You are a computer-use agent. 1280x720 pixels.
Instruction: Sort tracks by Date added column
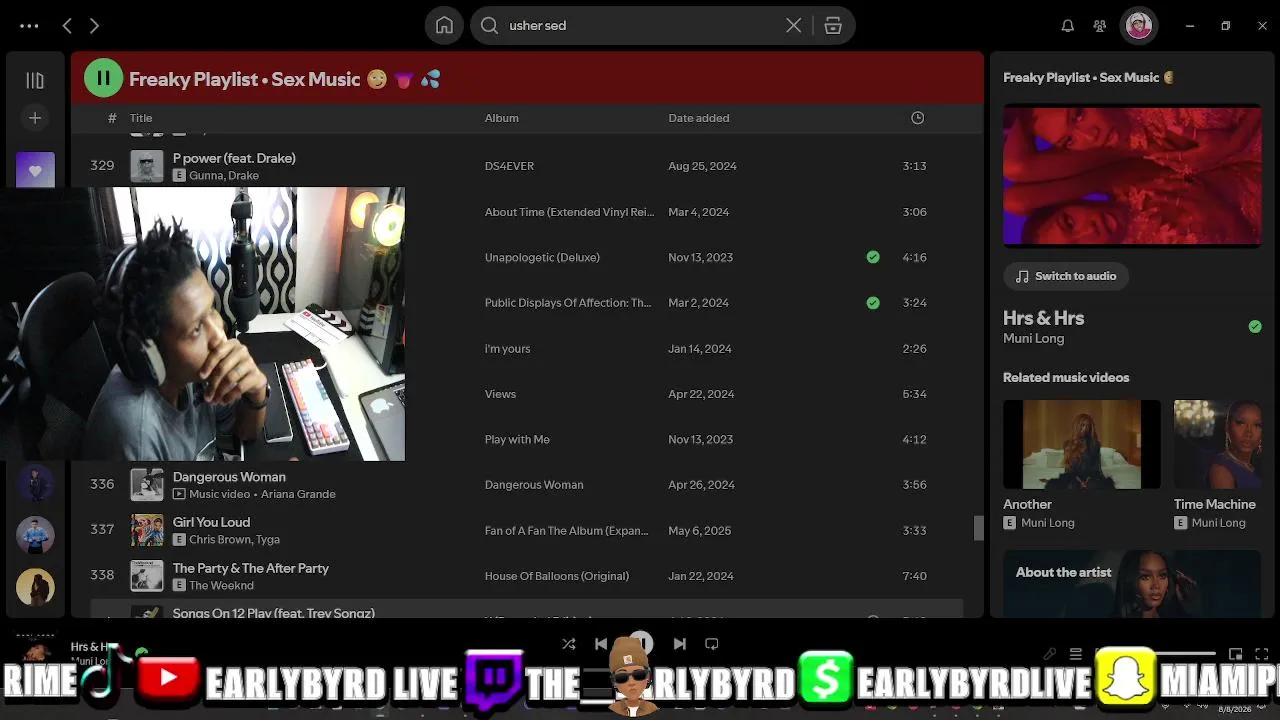click(x=699, y=118)
